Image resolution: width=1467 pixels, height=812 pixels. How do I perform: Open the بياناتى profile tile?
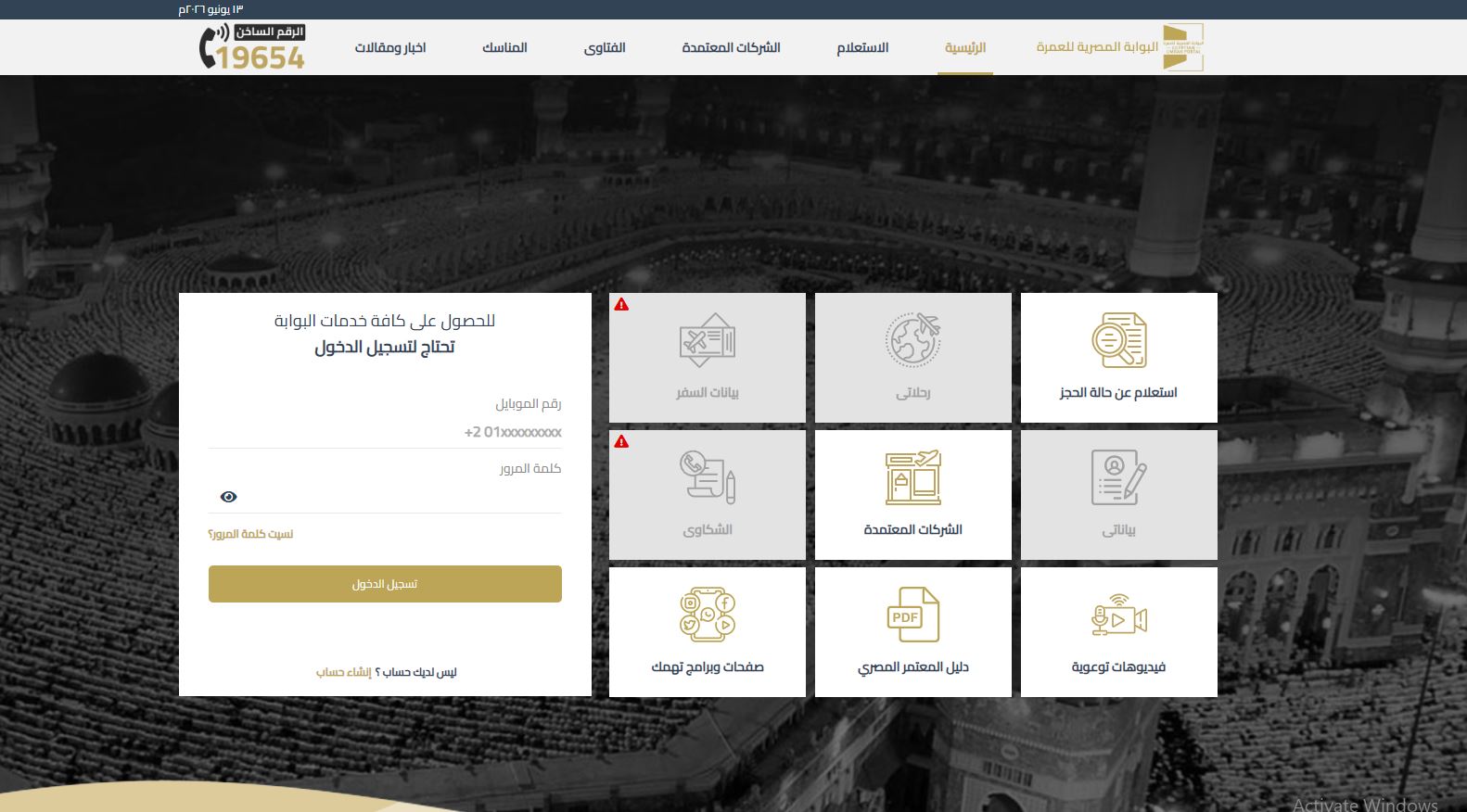(x=1119, y=495)
